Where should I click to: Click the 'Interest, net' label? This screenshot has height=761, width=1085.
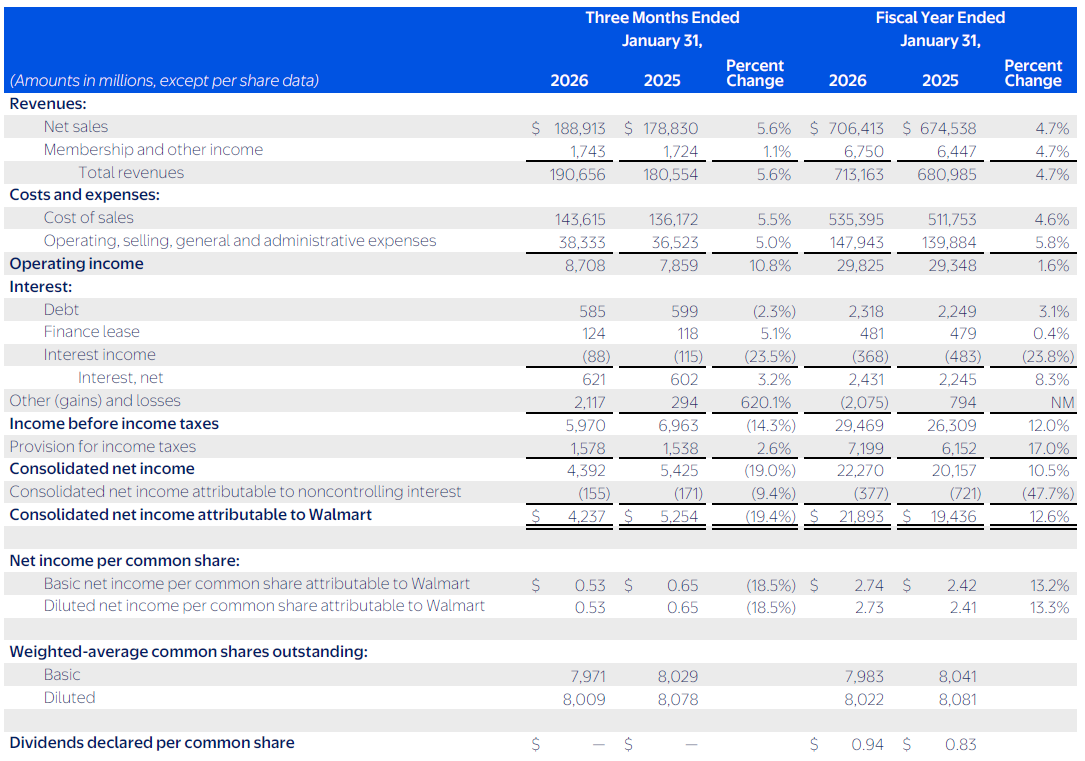pyautogui.click(x=120, y=378)
